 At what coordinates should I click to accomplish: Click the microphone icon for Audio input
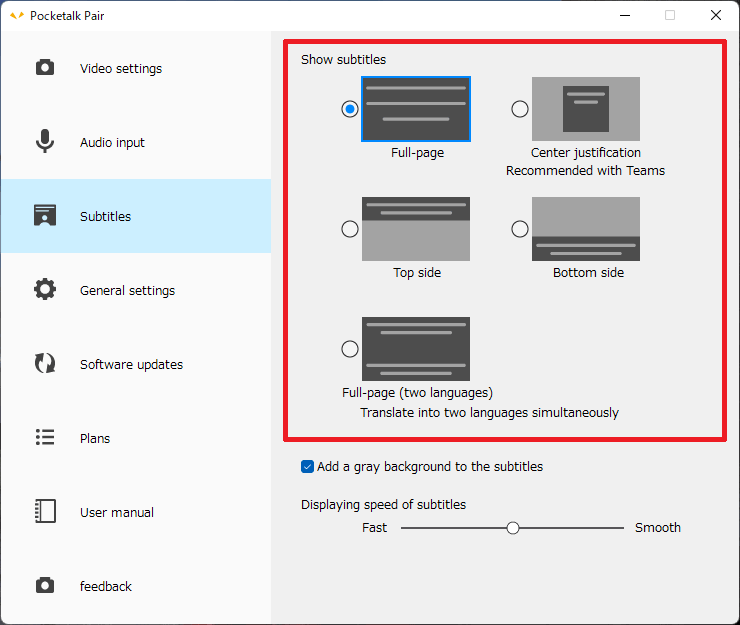tap(45, 142)
